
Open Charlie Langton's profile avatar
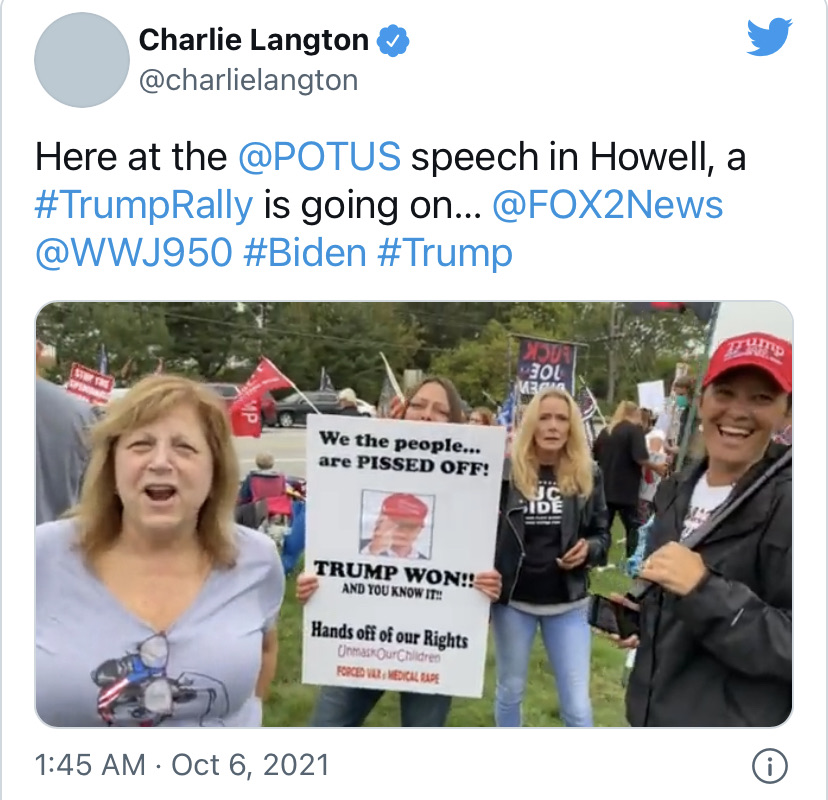[x=82, y=60]
